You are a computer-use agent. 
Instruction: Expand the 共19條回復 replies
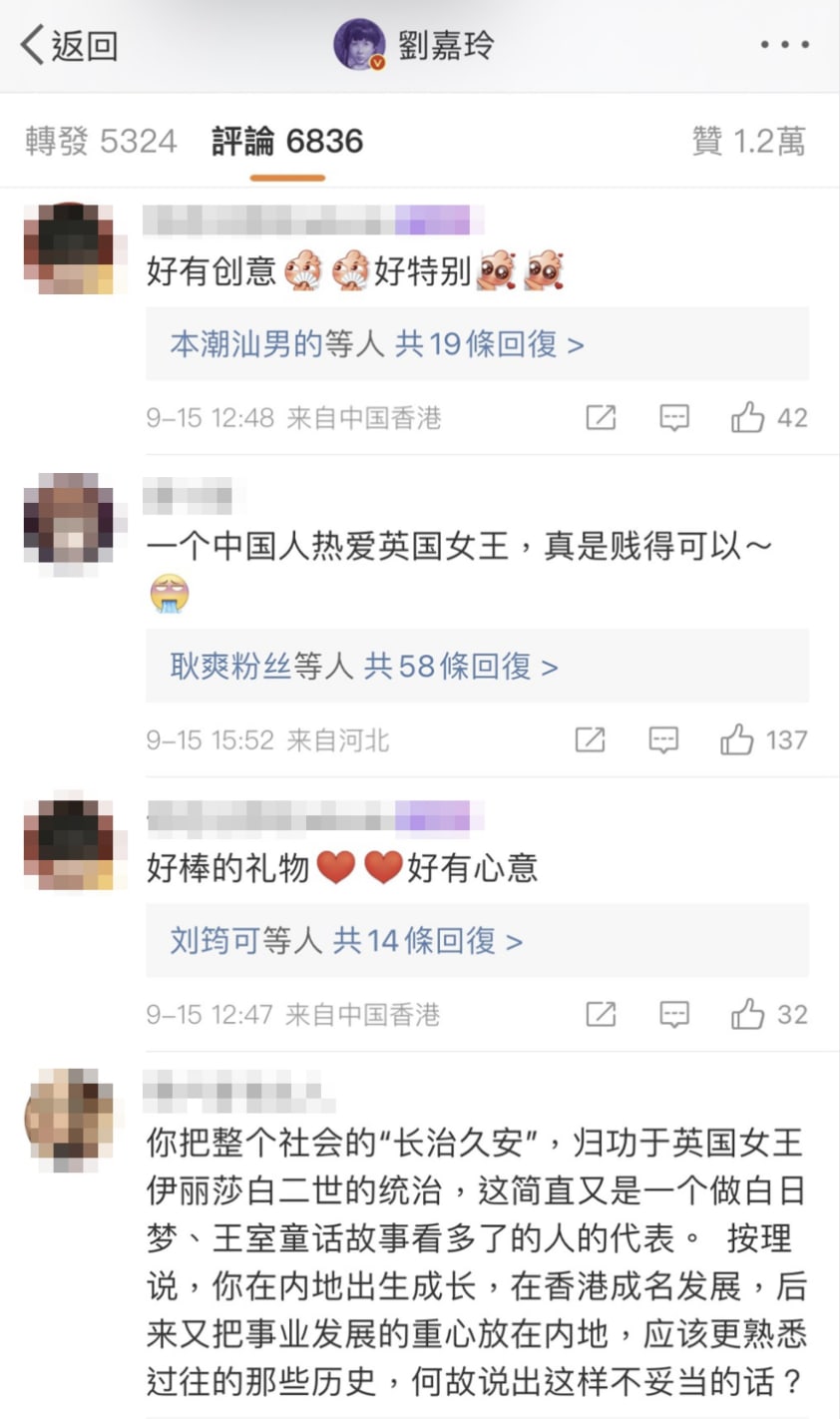pos(490,344)
